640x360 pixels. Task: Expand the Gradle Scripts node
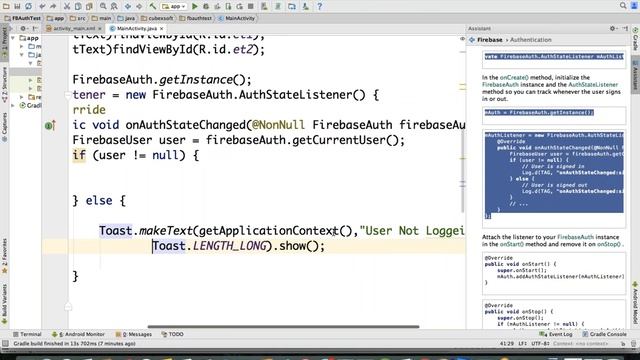(13, 106)
